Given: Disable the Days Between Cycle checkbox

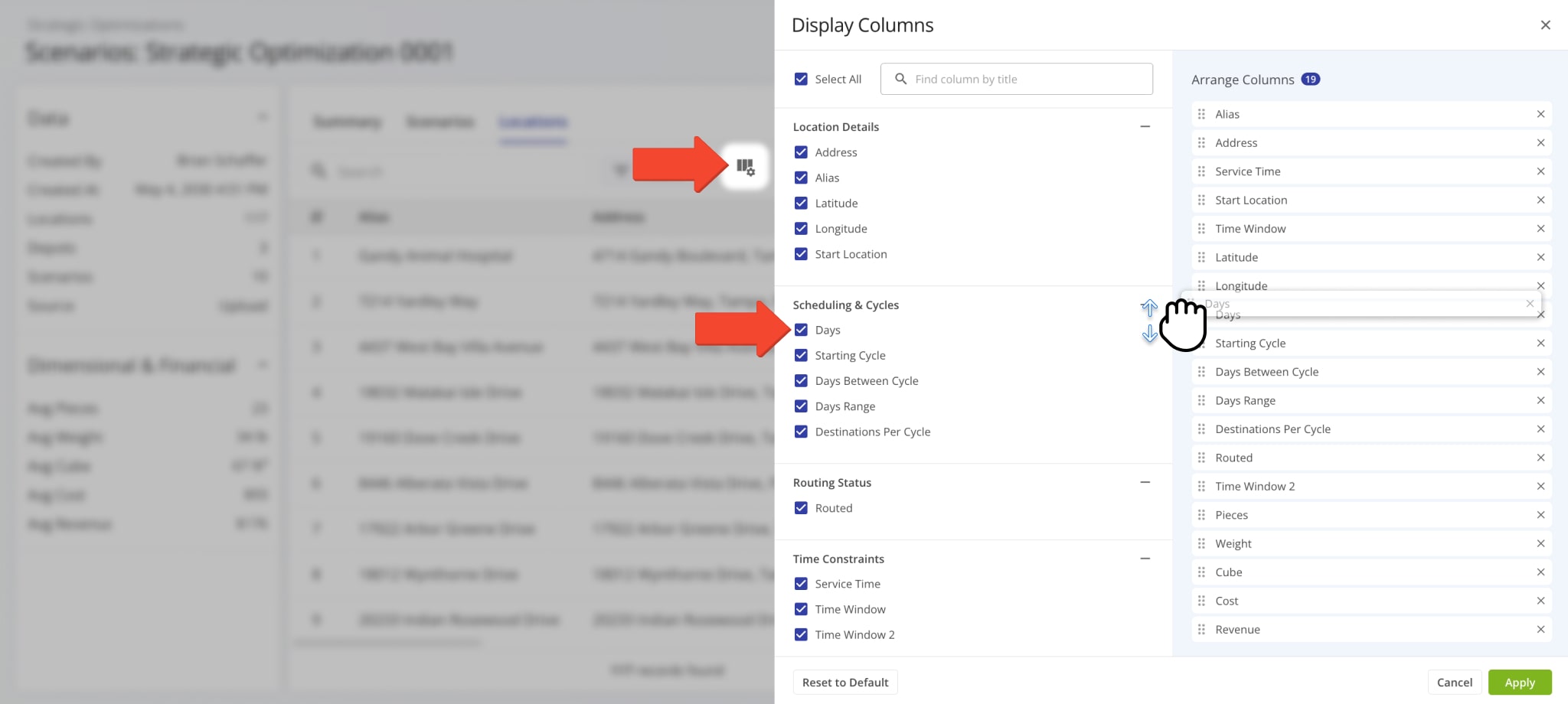Looking at the screenshot, I should [x=801, y=381].
